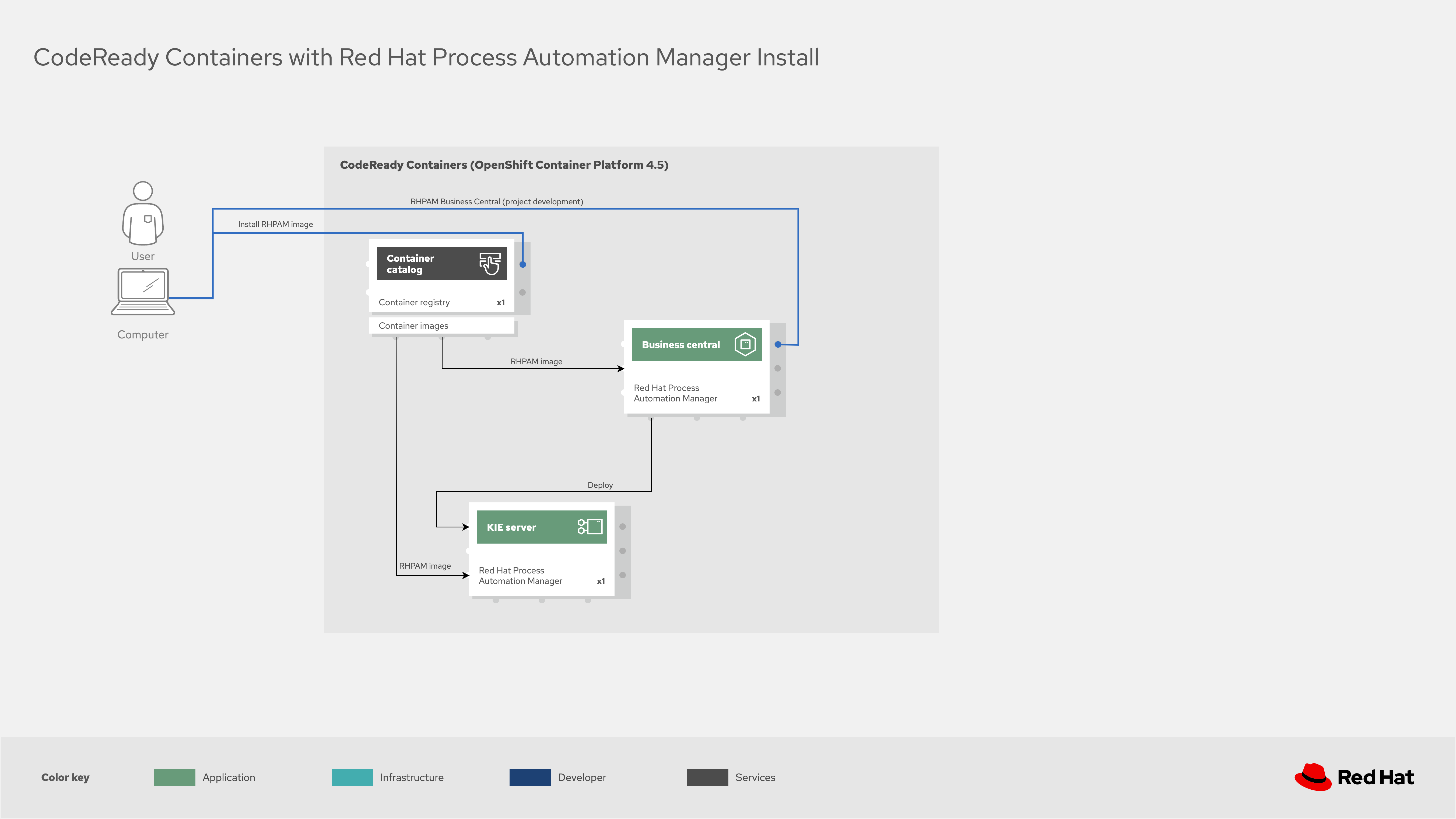Screen dimensions: 1456x819
Task: Select the Infrastructure teal color swatch
Action: [x=352, y=777]
